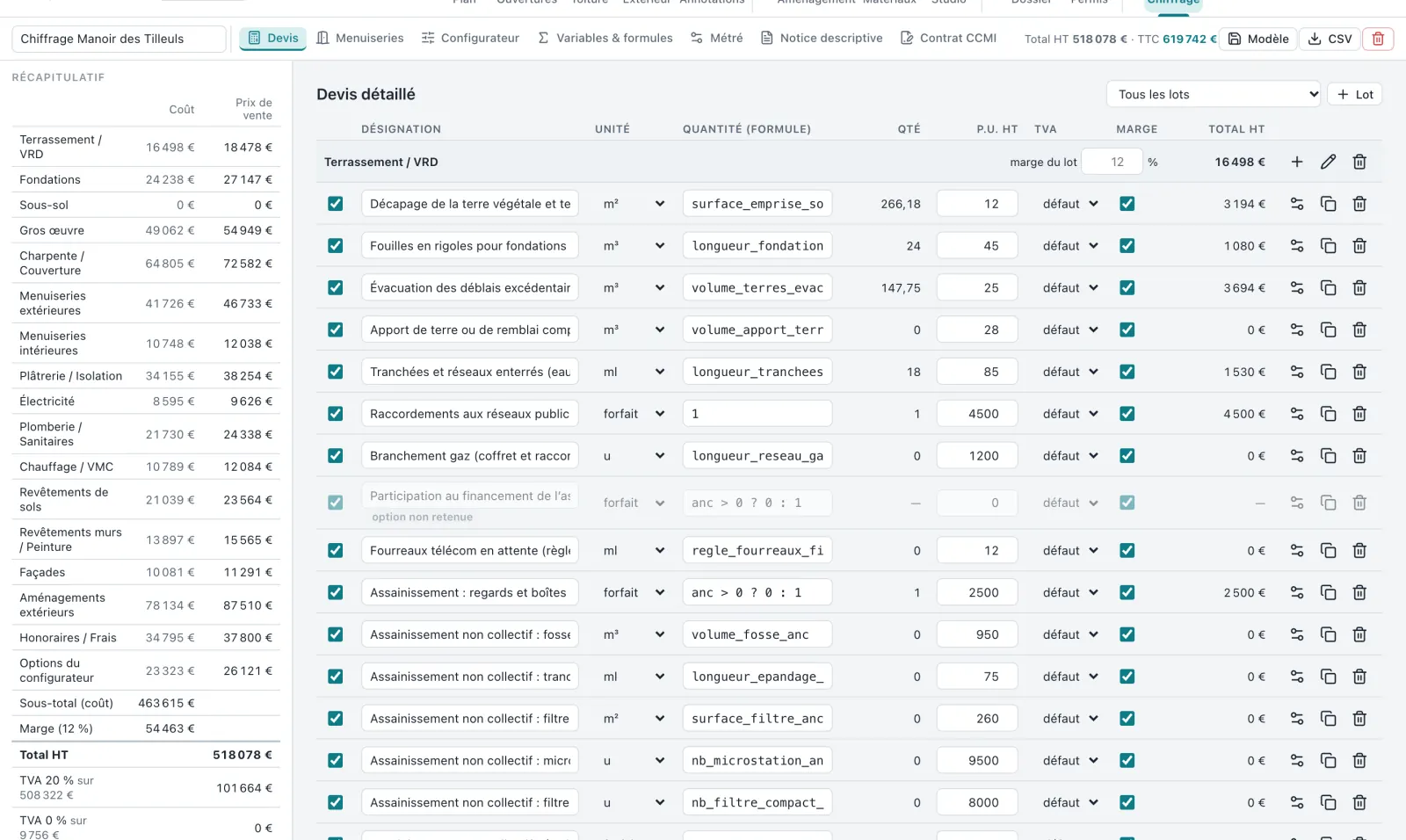Open line settings for Décapage de la terre végétale
Screen dimensions: 1406x840
[x=1297, y=204]
